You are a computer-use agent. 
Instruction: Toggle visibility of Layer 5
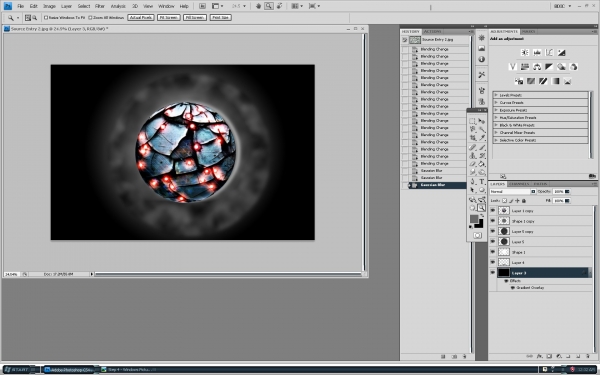[x=492, y=241]
